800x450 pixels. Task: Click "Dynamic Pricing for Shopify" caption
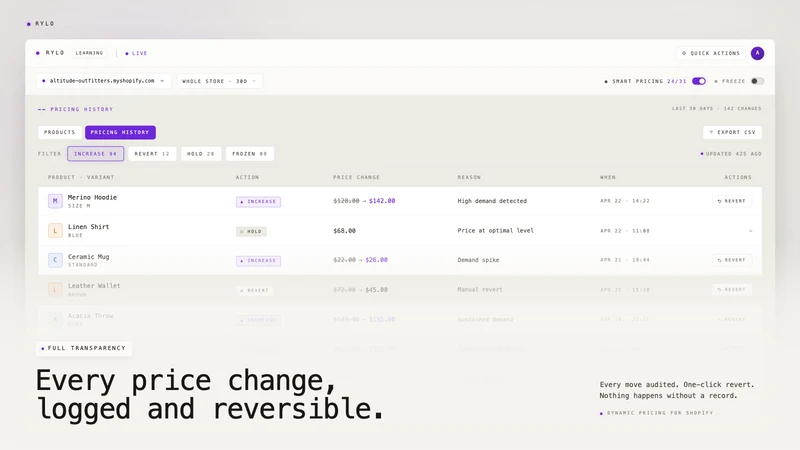pos(657,413)
